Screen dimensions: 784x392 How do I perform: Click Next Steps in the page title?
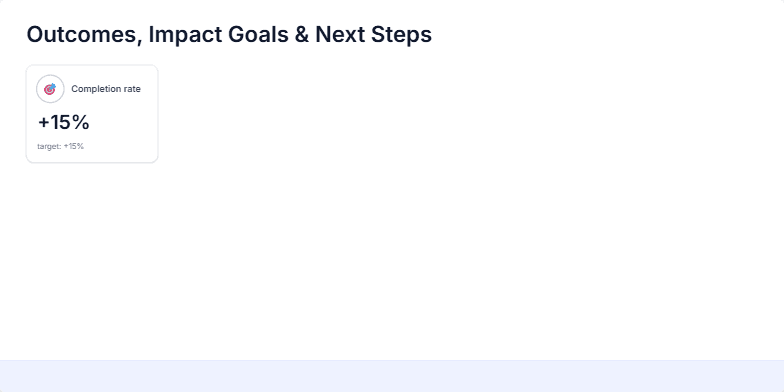click(374, 34)
